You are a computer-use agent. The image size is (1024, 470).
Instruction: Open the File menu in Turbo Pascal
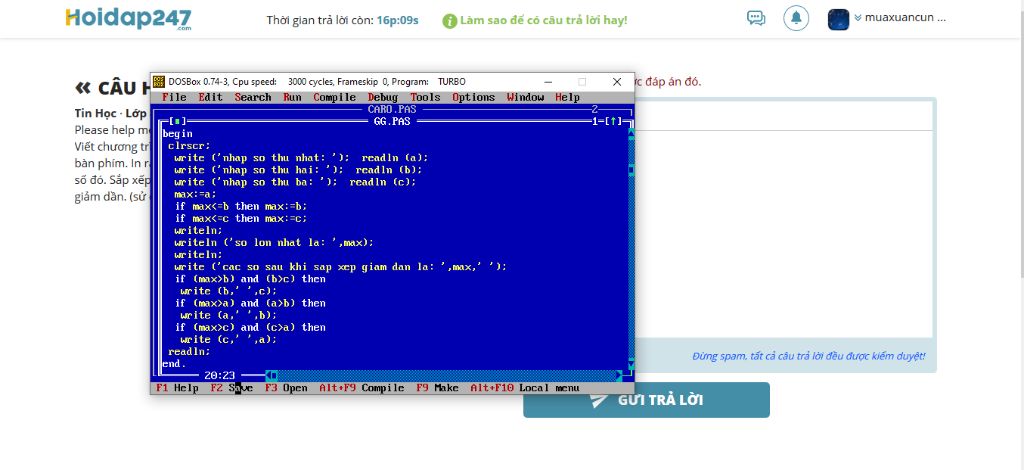point(174,97)
